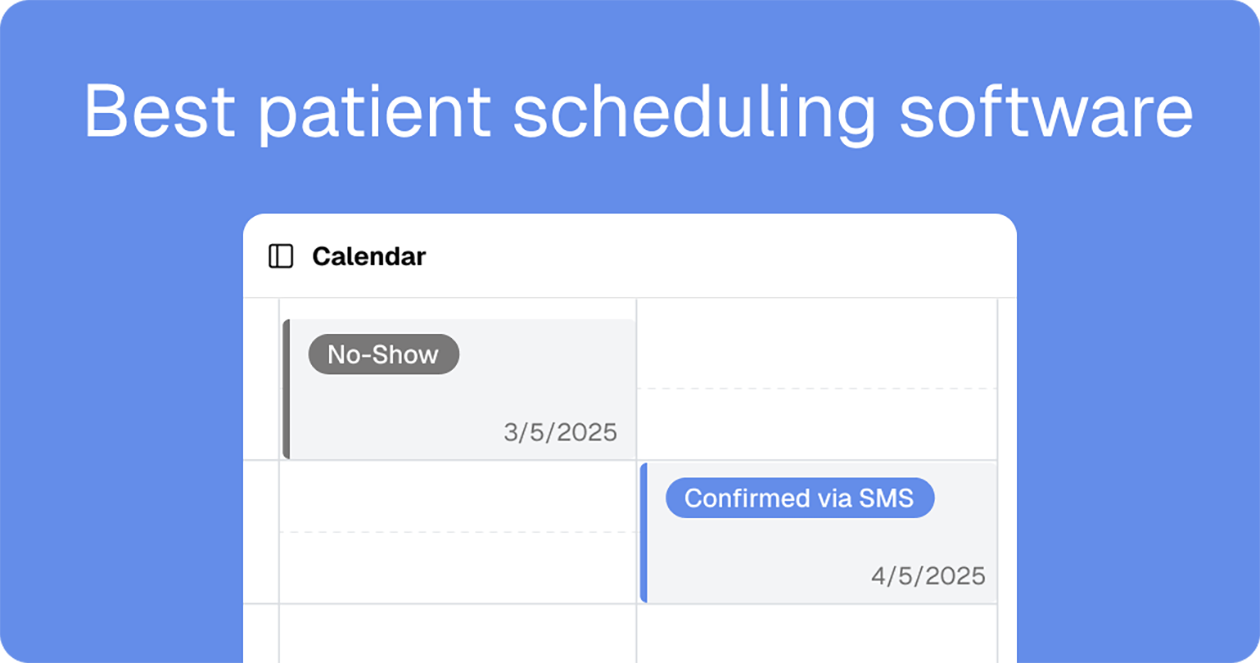Image resolution: width=1260 pixels, height=663 pixels.
Task: Click the Best patient scheduling software headline
Action: pos(638,111)
